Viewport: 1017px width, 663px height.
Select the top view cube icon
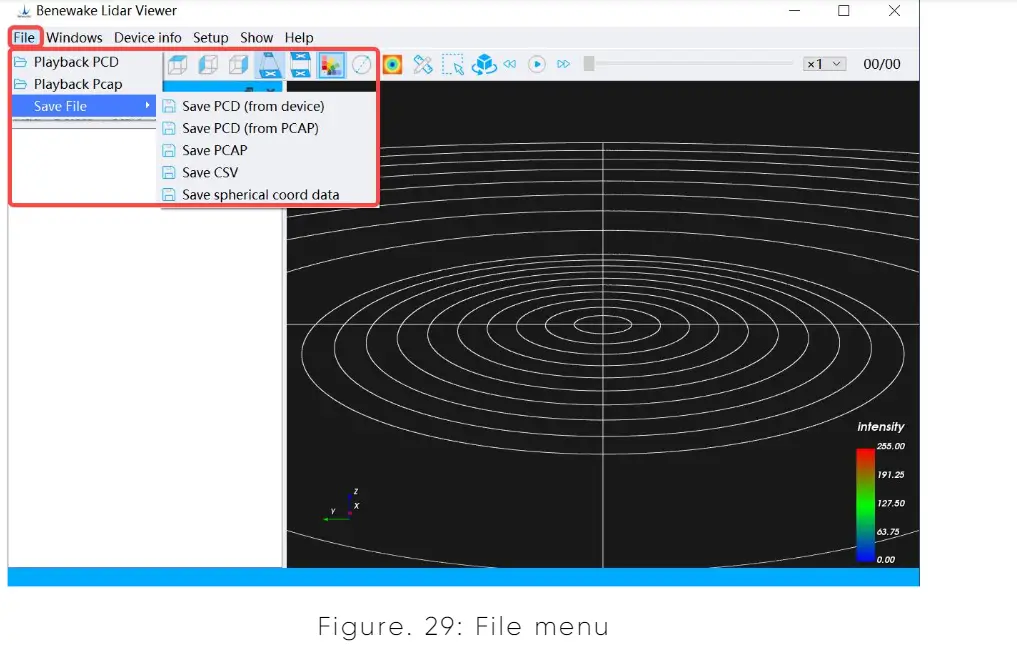coord(177,64)
